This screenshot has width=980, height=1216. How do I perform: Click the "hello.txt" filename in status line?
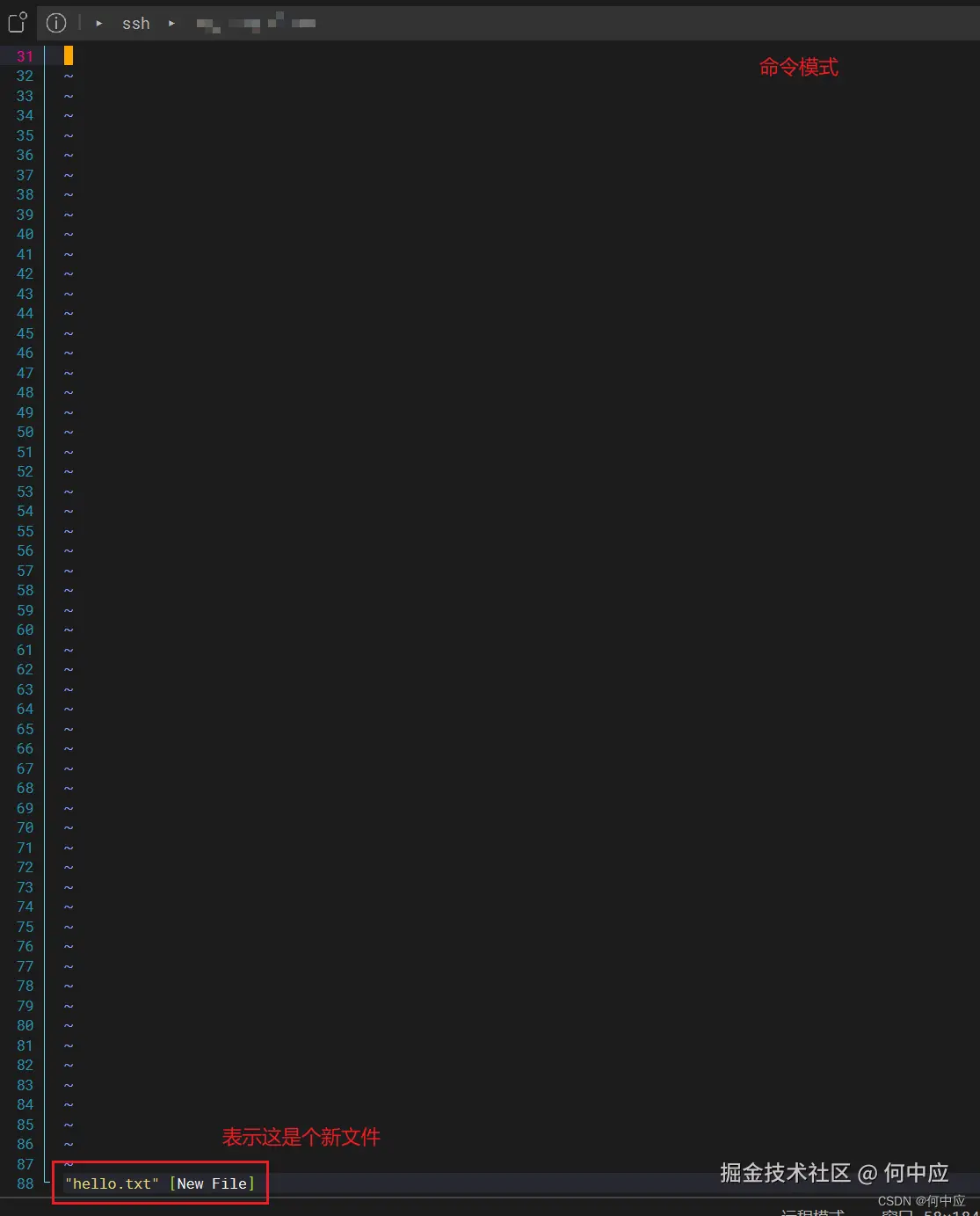[112, 1183]
